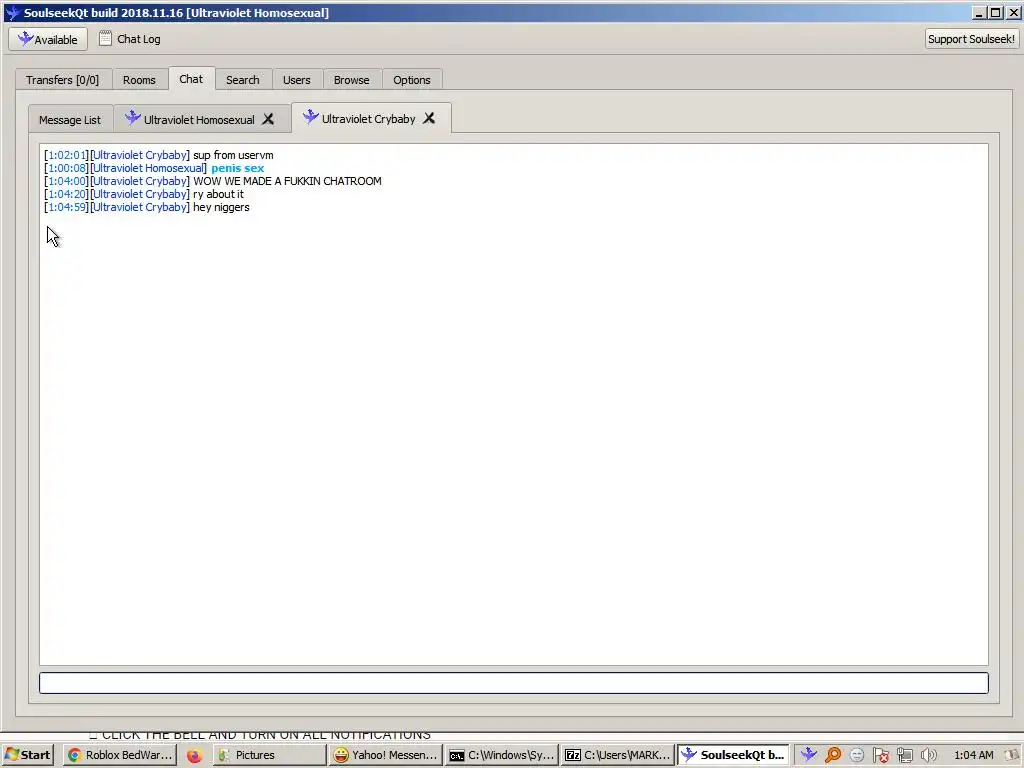The image size is (1024, 768).
Task: Click the 'ry about it' message
Action: pos(218,194)
